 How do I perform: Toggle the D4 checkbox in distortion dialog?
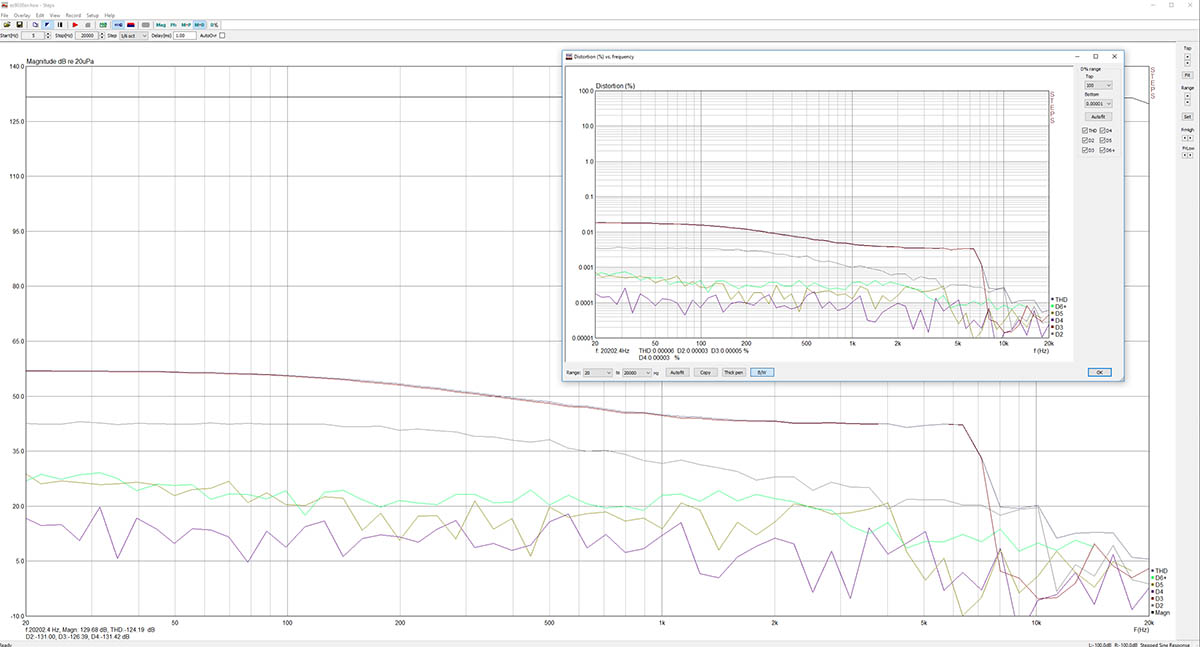(x=1103, y=131)
